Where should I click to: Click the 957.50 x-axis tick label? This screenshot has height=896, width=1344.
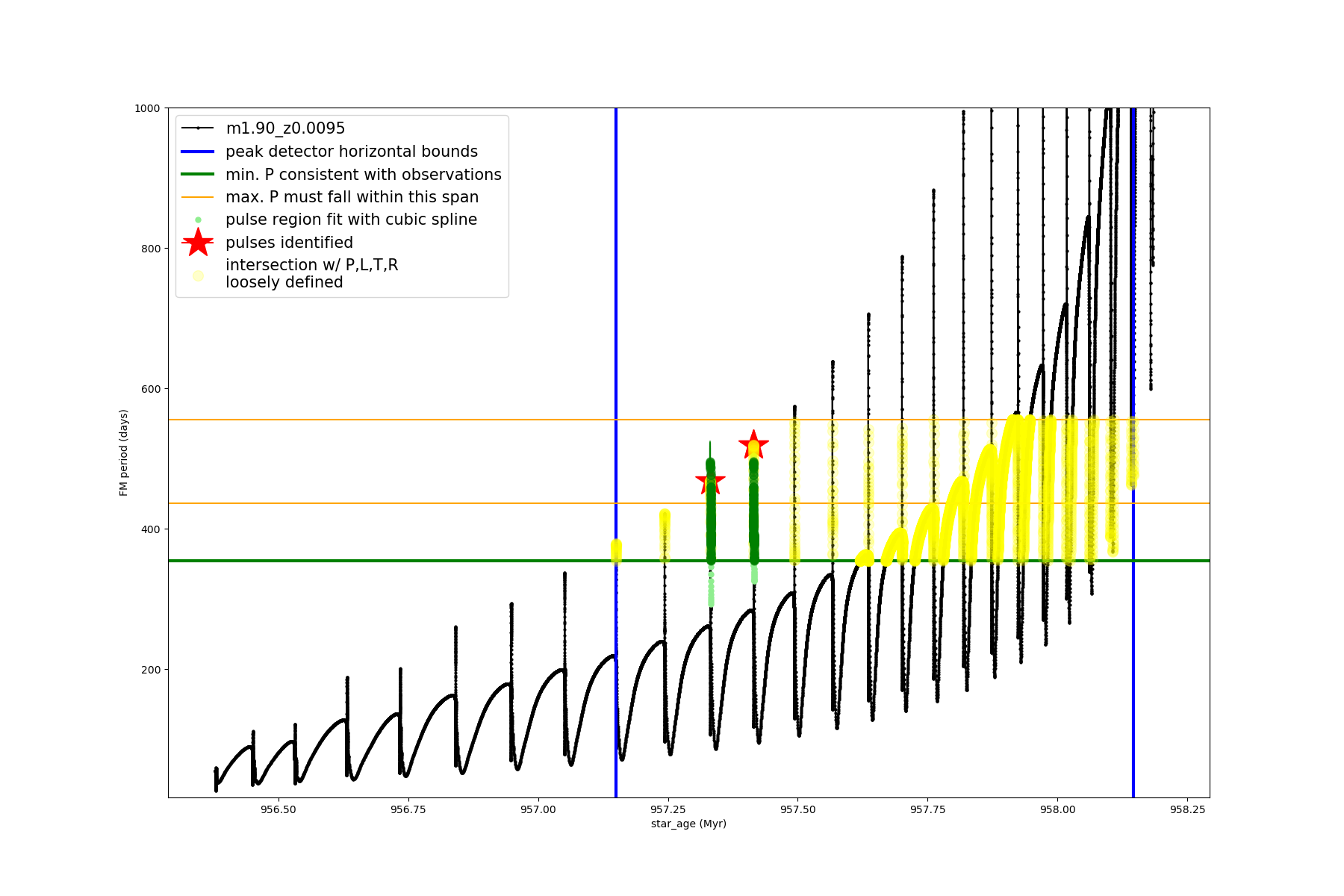797,809
